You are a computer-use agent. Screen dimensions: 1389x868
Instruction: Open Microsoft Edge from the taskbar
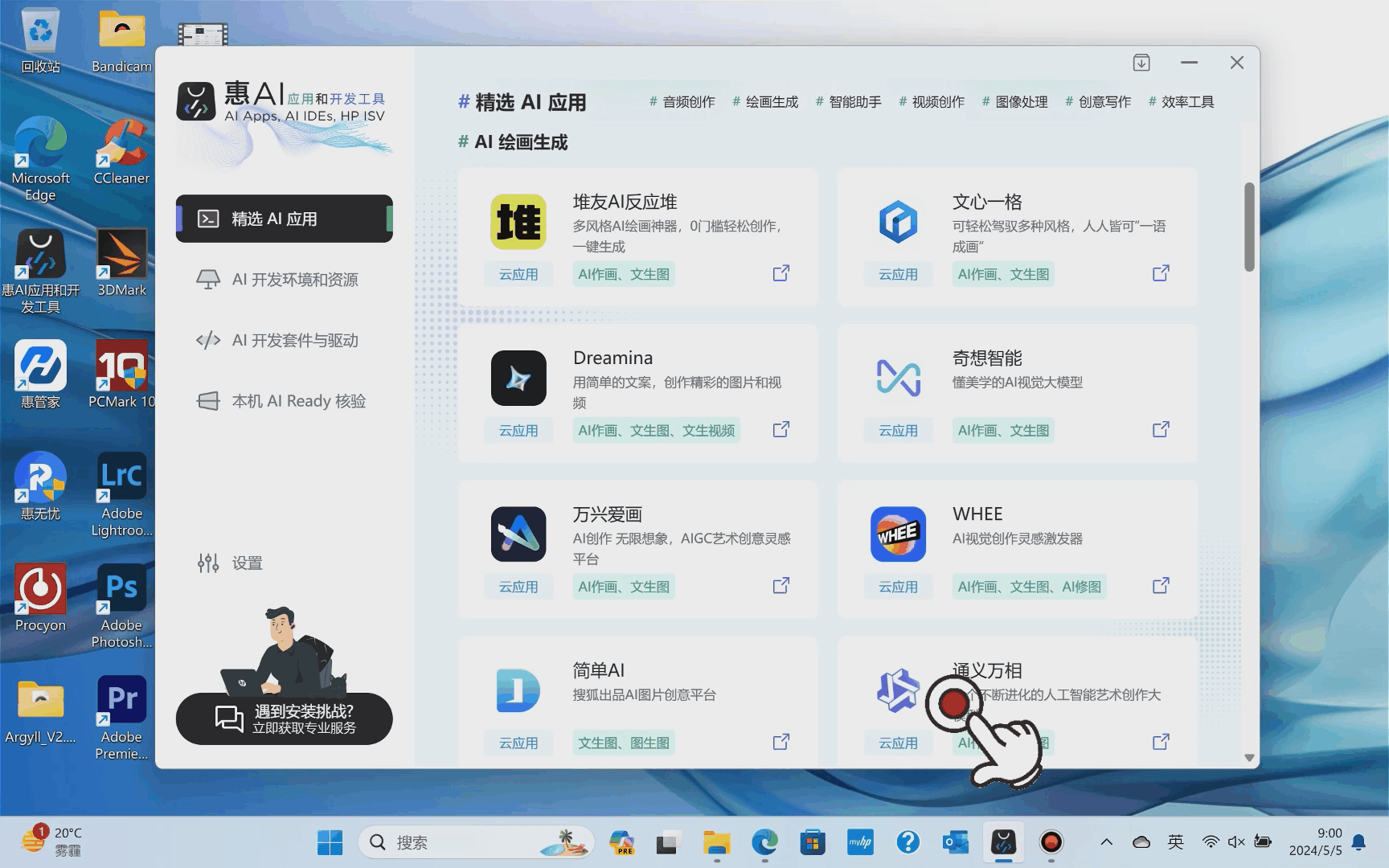pos(764,842)
